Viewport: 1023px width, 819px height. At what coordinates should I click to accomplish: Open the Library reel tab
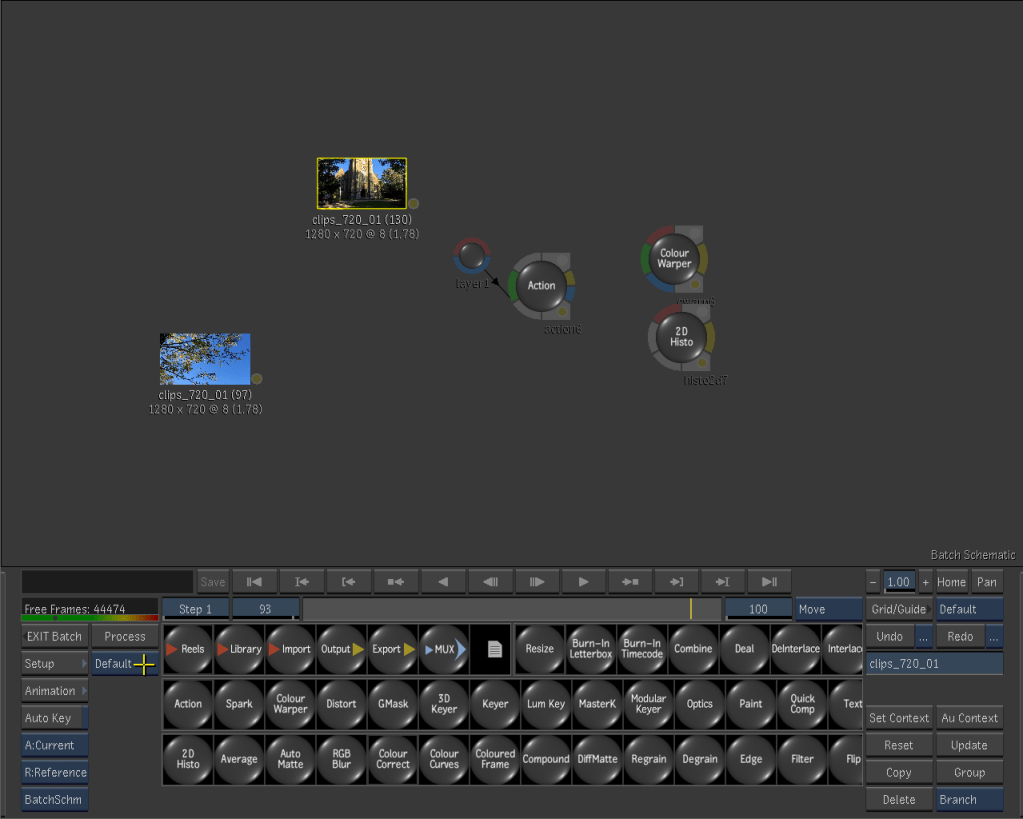coord(240,649)
